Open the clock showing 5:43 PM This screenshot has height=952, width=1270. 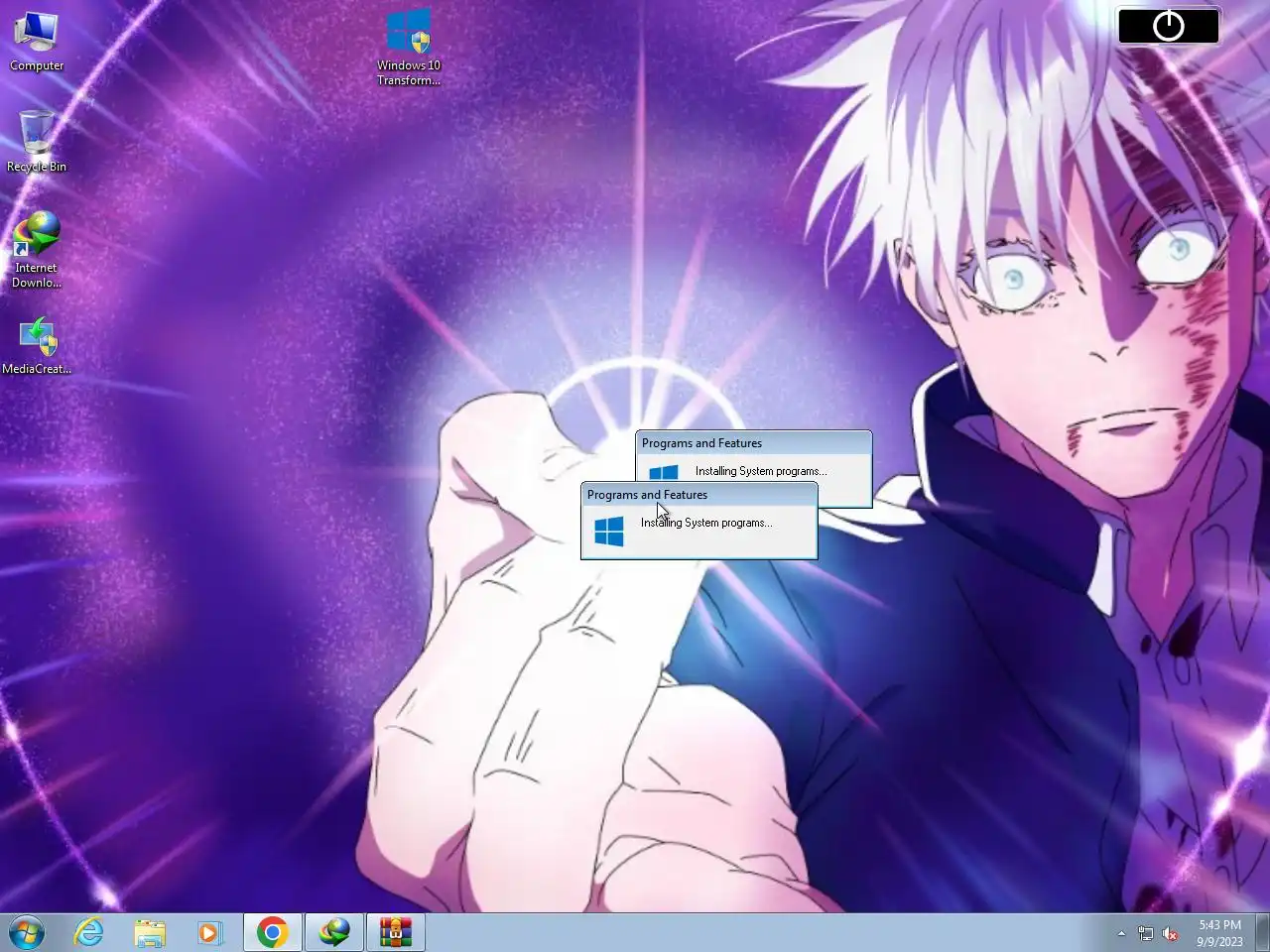(1219, 933)
